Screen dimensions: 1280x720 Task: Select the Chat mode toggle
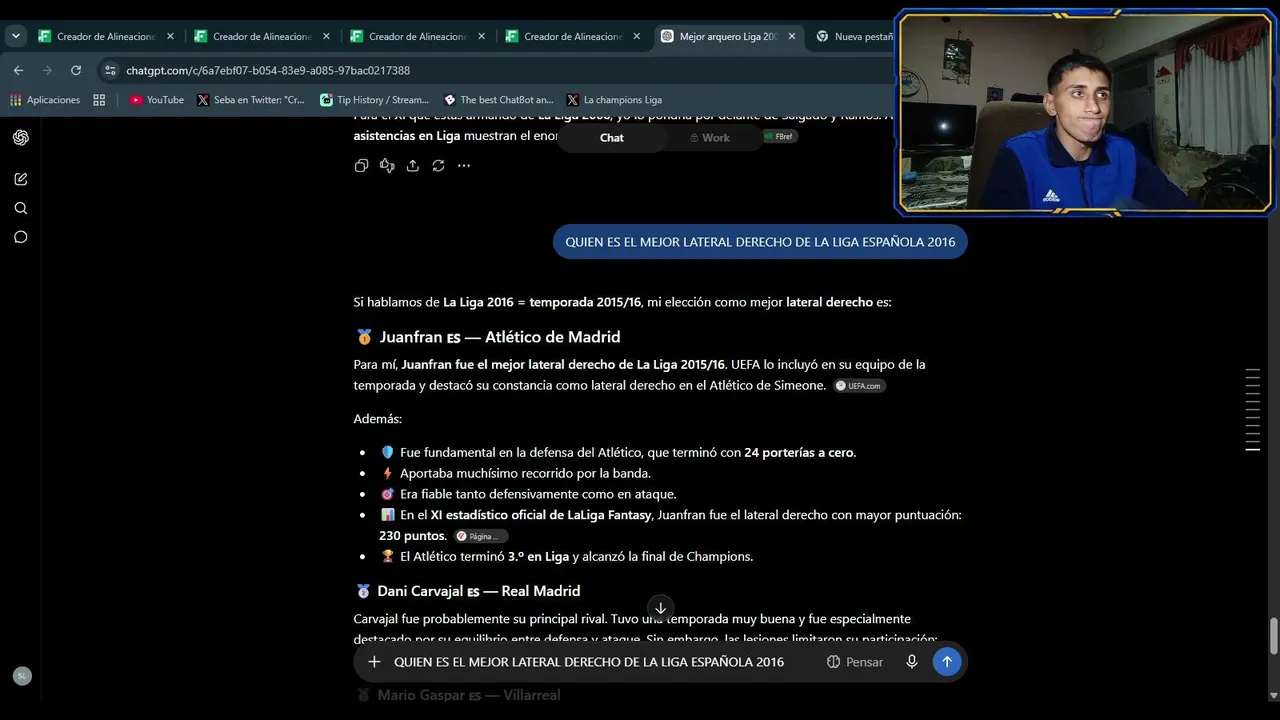[x=612, y=138]
